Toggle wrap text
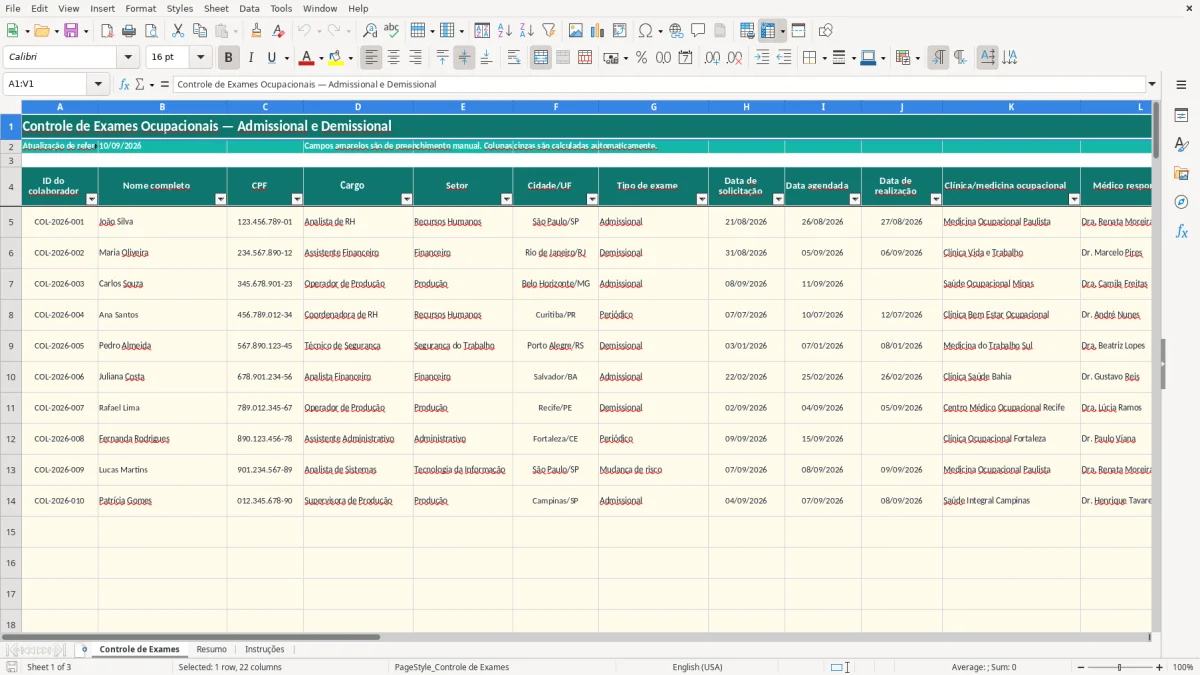The image size is (1200, 675). pos(514,58)
